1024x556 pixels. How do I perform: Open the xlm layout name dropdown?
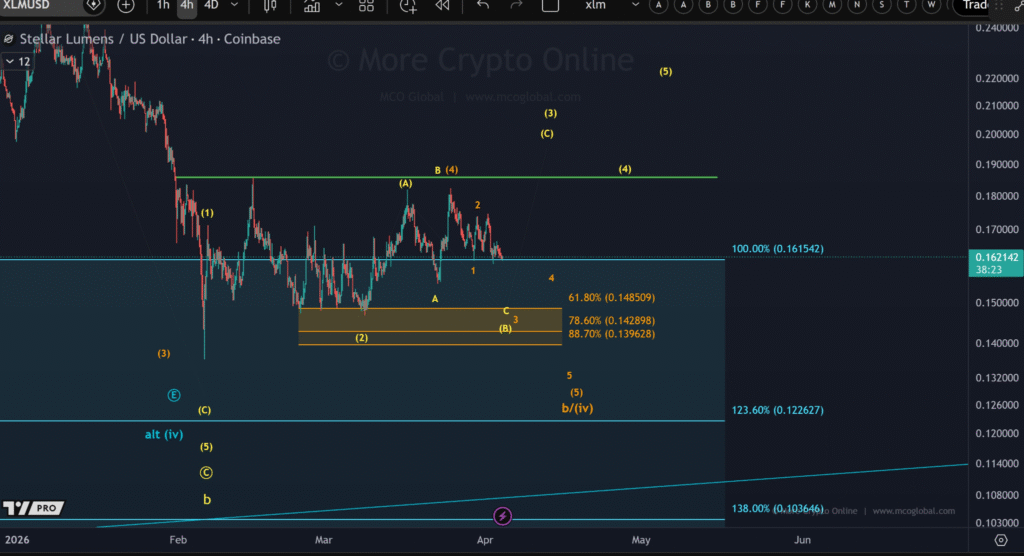(596, 5)
